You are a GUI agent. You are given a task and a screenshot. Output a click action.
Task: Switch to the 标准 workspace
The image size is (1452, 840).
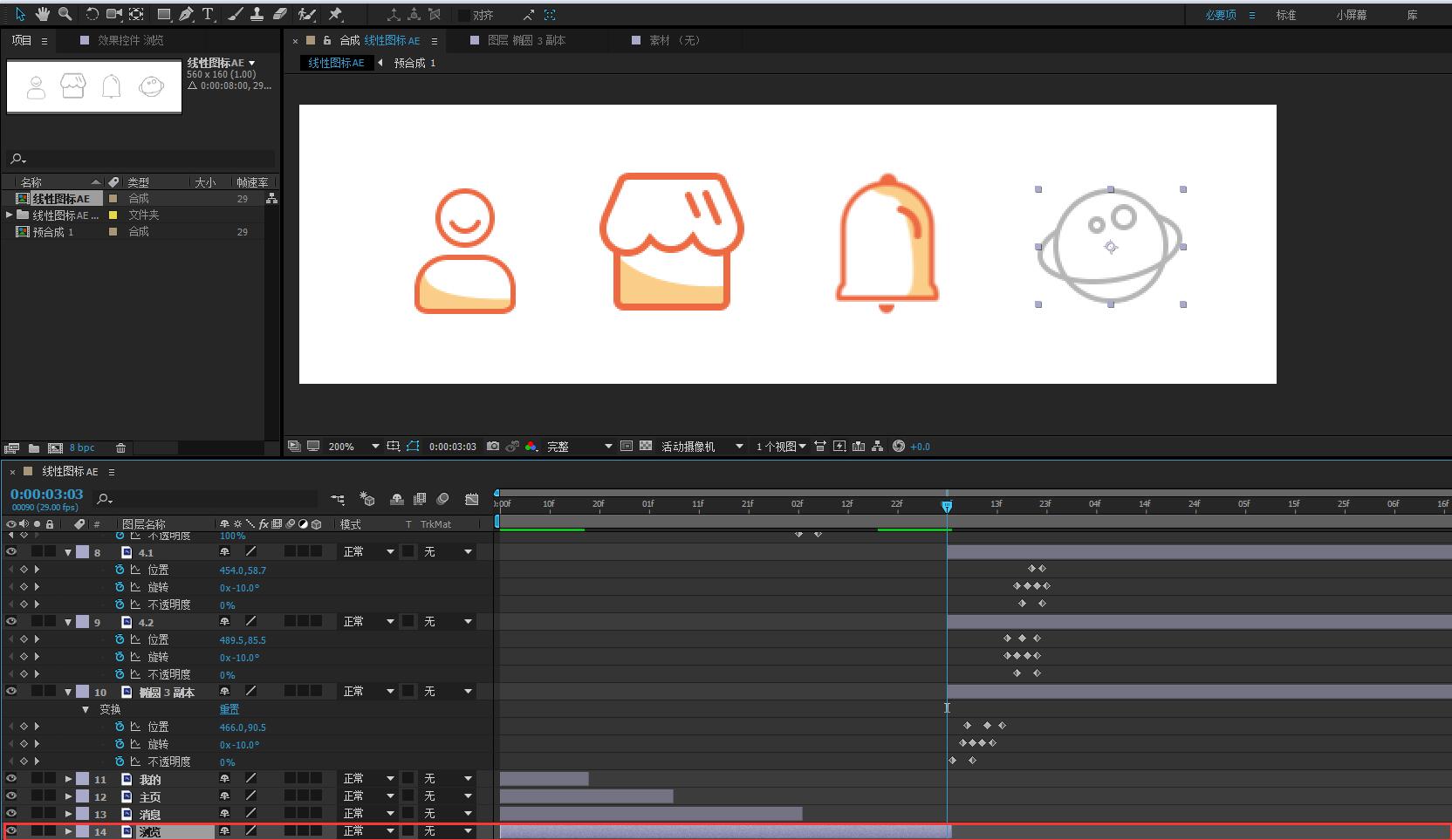[x=1285, y=15]
